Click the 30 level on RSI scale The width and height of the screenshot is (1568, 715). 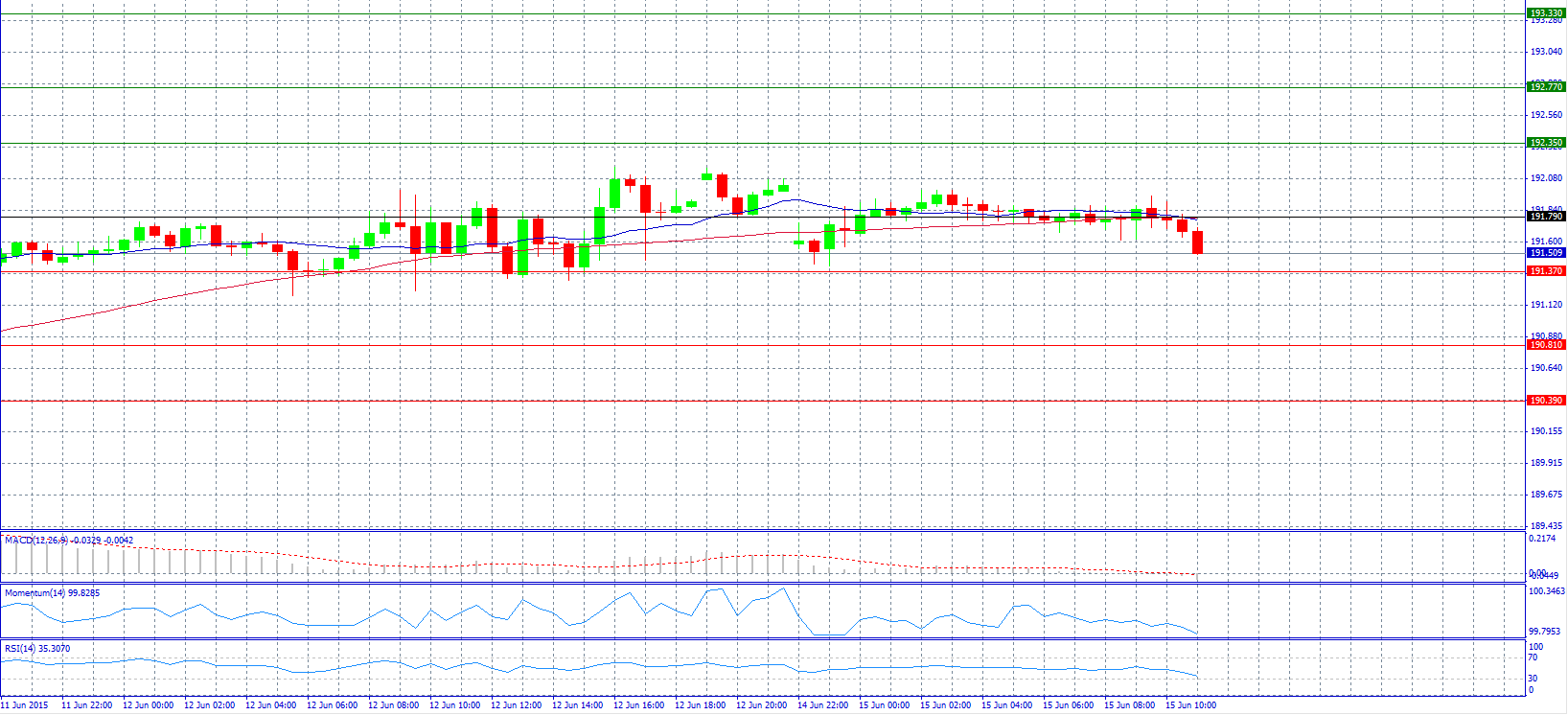1533,679
